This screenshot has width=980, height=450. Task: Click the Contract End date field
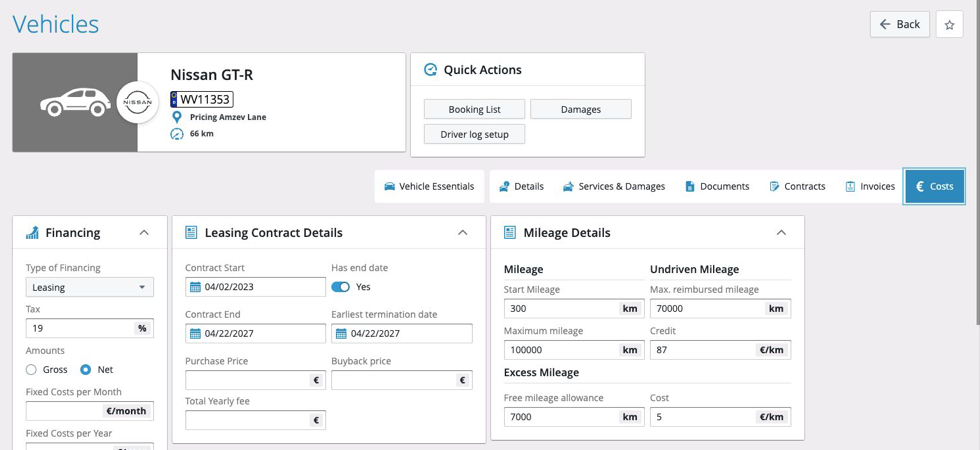[x=256, y=333]
